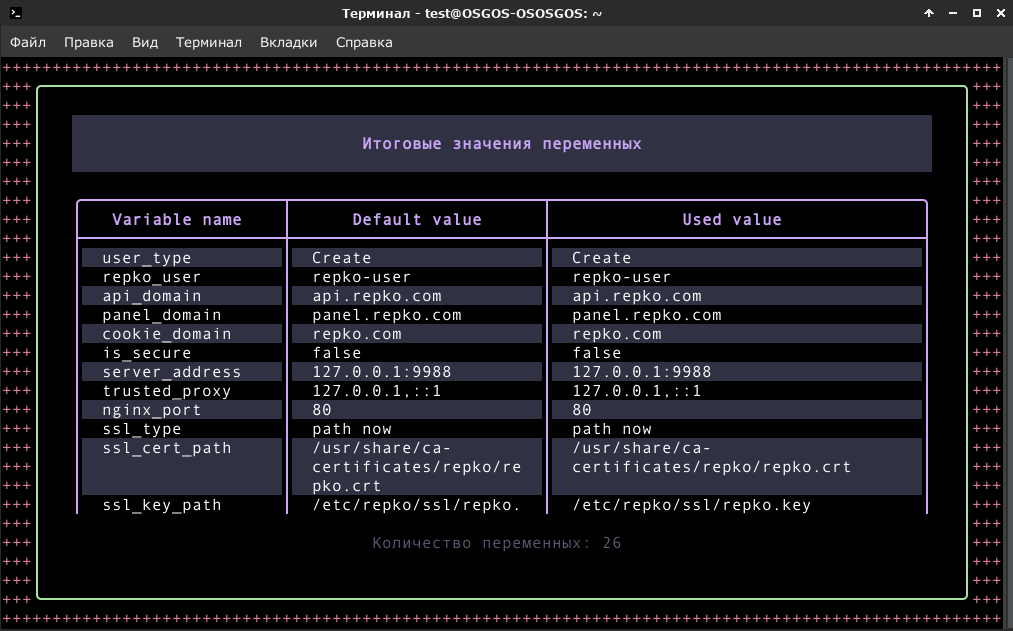The width and height of the screenshot is (1013, 631).
Task: Open the Справка menu
Action: coord(364,43)
